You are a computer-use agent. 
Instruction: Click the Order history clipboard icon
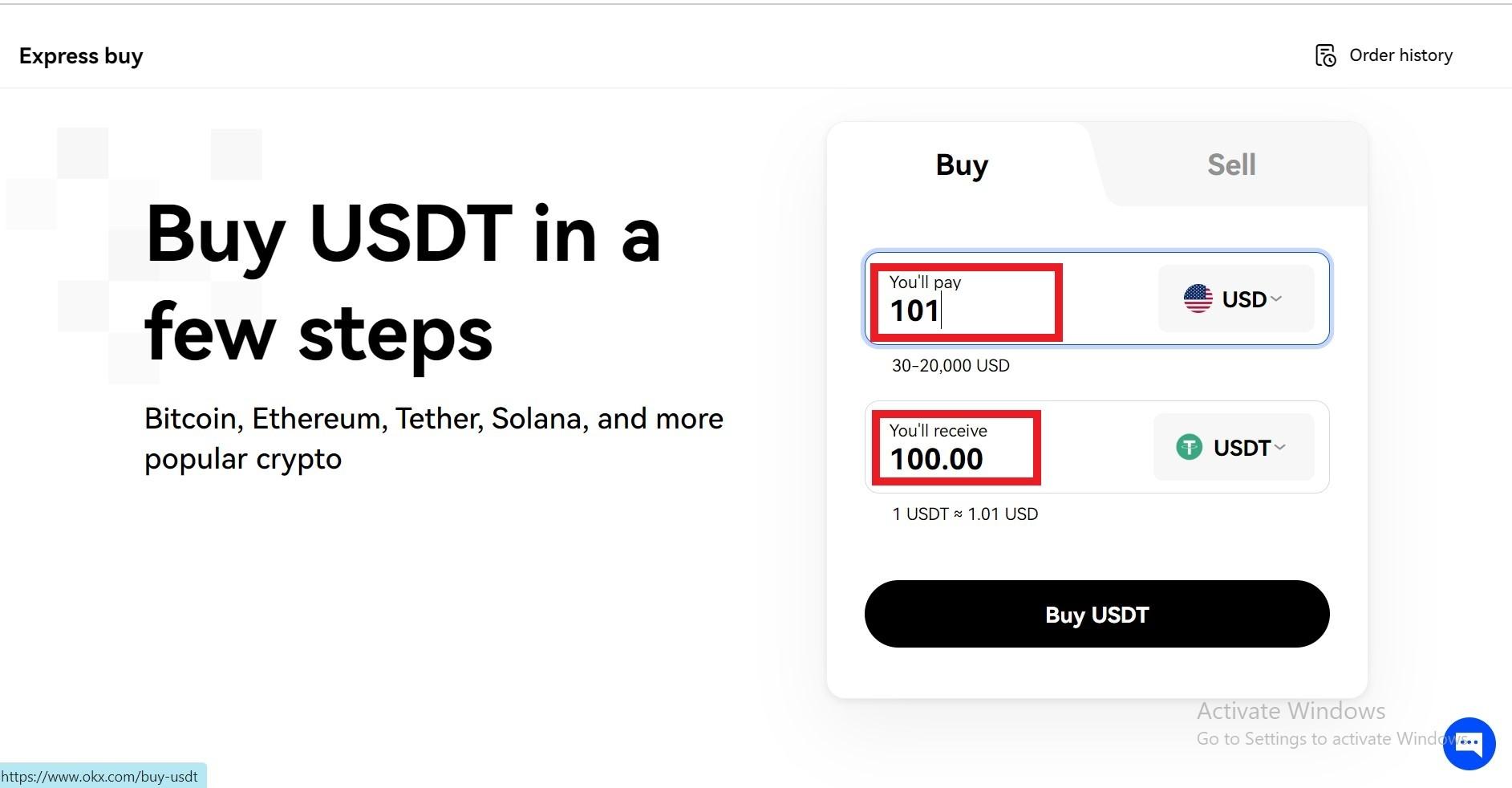tap(1325, 55)
